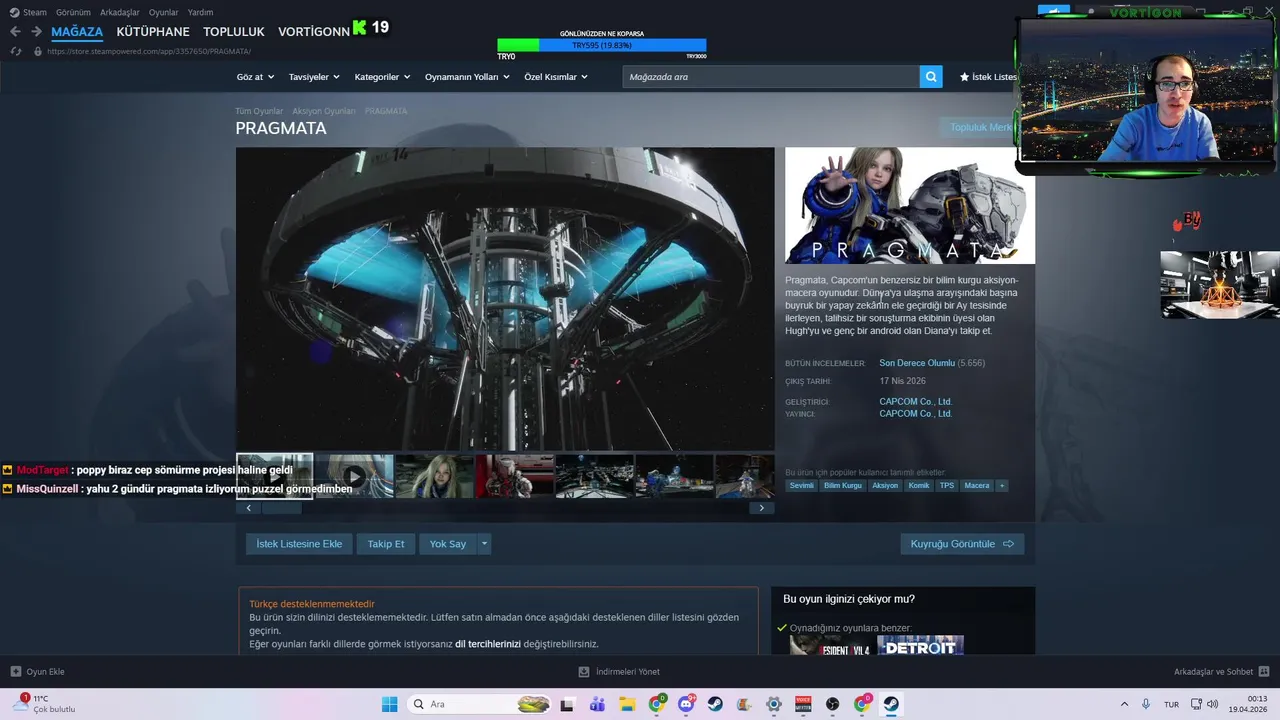Open the VORTİGONN profile tab
The width and height of the screenshot is (1280, 720).
(314, 31)
